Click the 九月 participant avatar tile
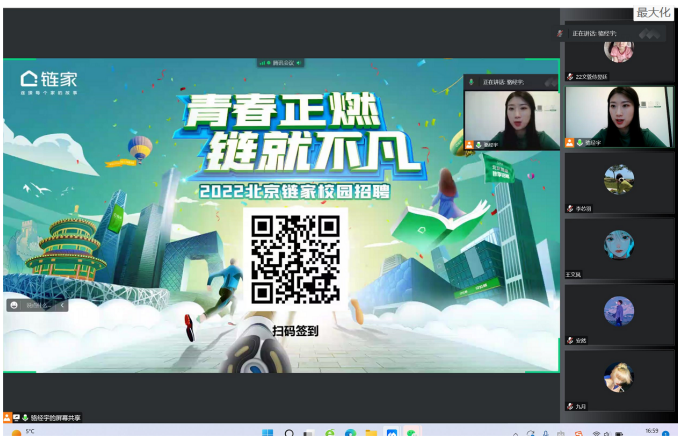 [x=618, y=377]
